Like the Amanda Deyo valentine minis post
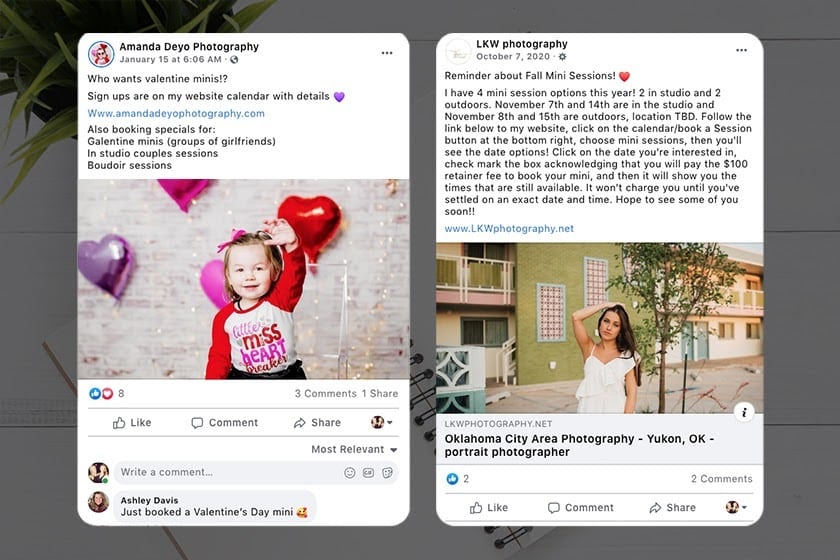 (132, 423)
